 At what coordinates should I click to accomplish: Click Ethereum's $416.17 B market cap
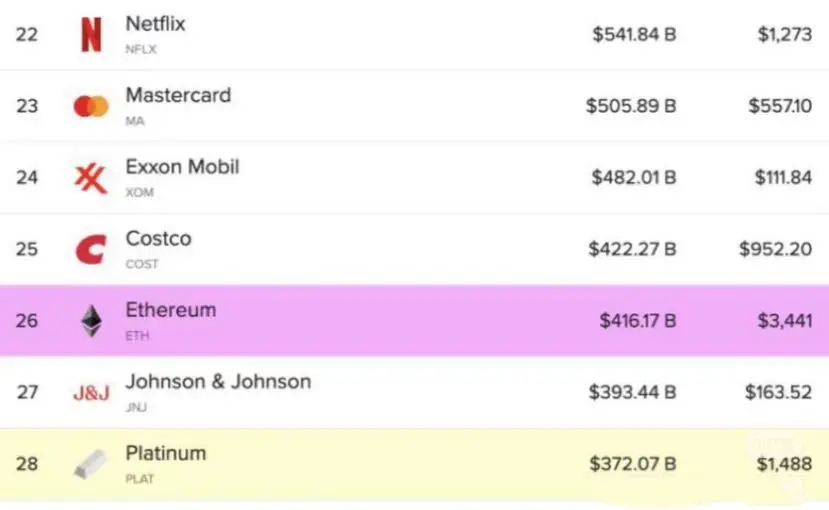638,321
